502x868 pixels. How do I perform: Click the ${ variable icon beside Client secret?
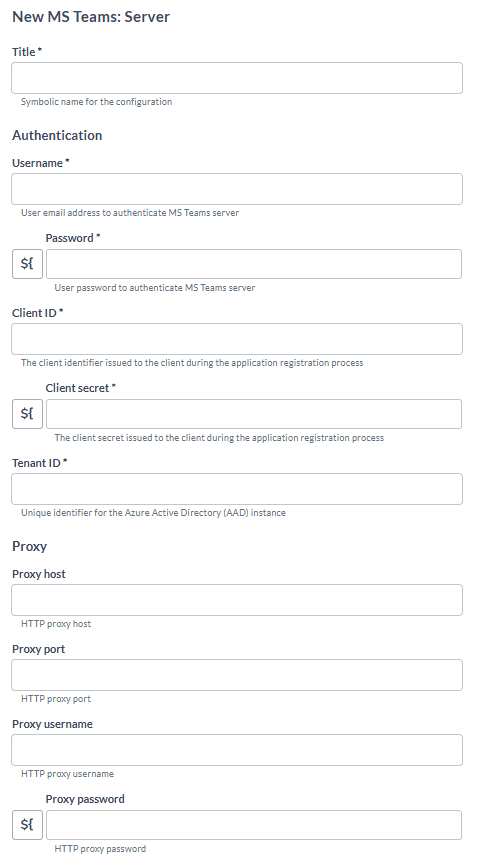coord(27,414)
